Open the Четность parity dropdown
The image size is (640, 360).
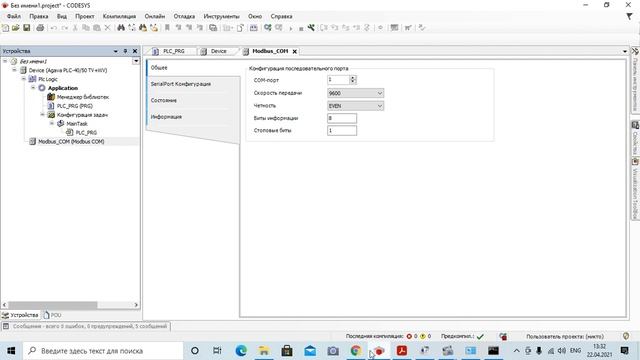tap(380, 106)
